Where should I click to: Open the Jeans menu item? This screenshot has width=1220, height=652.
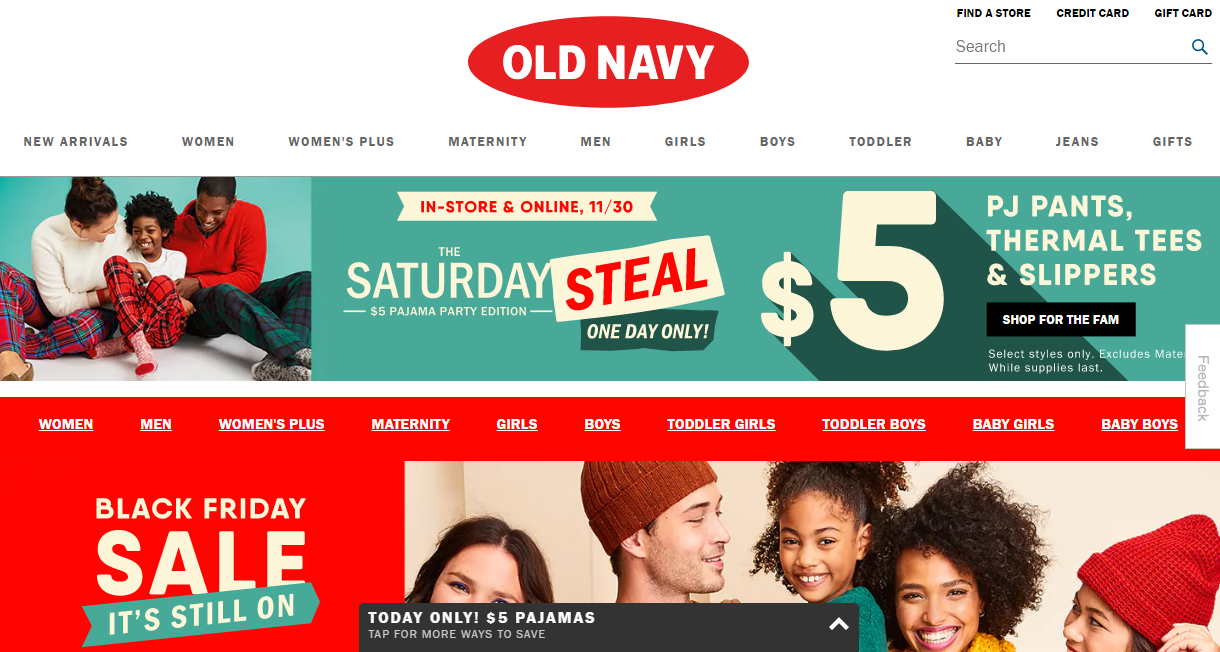tap(1077, 142)
